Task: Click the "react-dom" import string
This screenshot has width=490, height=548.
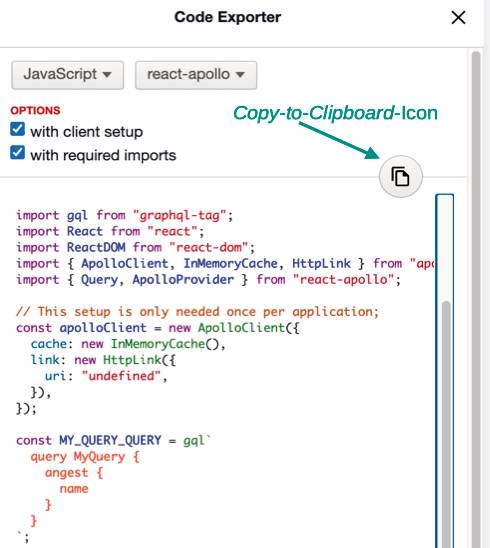Action: pyautogui.click(x=209, y=247)
